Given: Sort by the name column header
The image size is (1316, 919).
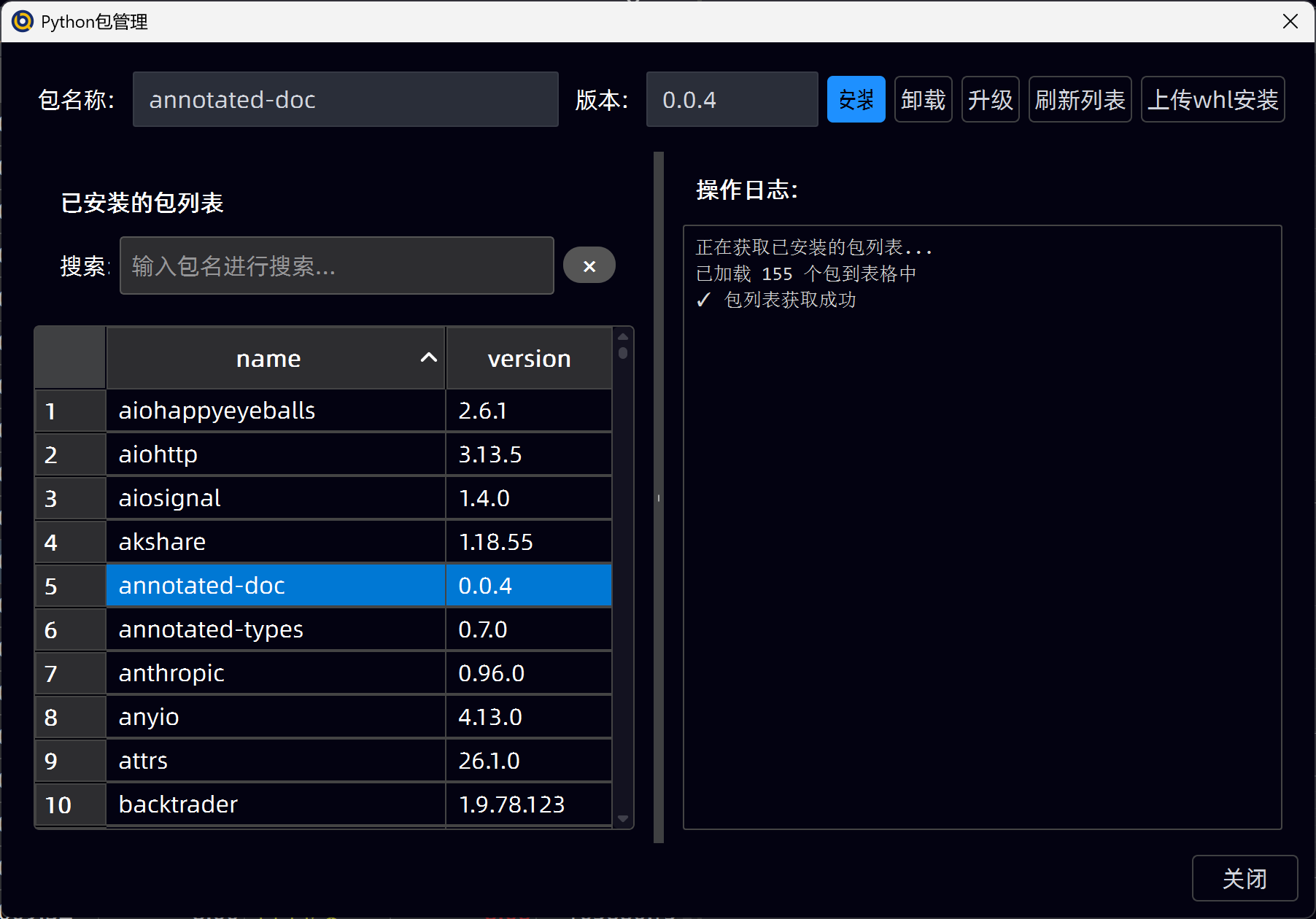Looking at the screenshot, I should pyautogui.click(x=268, y=358).
